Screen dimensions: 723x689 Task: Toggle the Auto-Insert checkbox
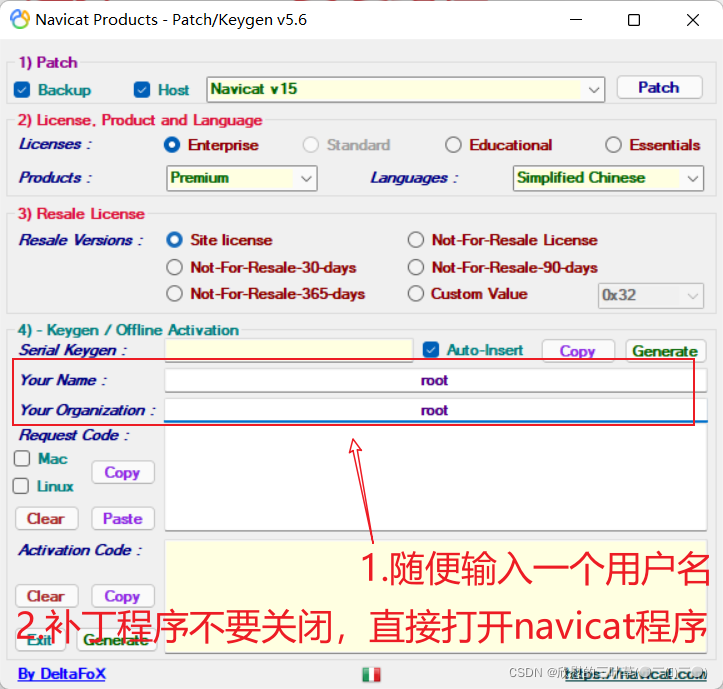431,350
